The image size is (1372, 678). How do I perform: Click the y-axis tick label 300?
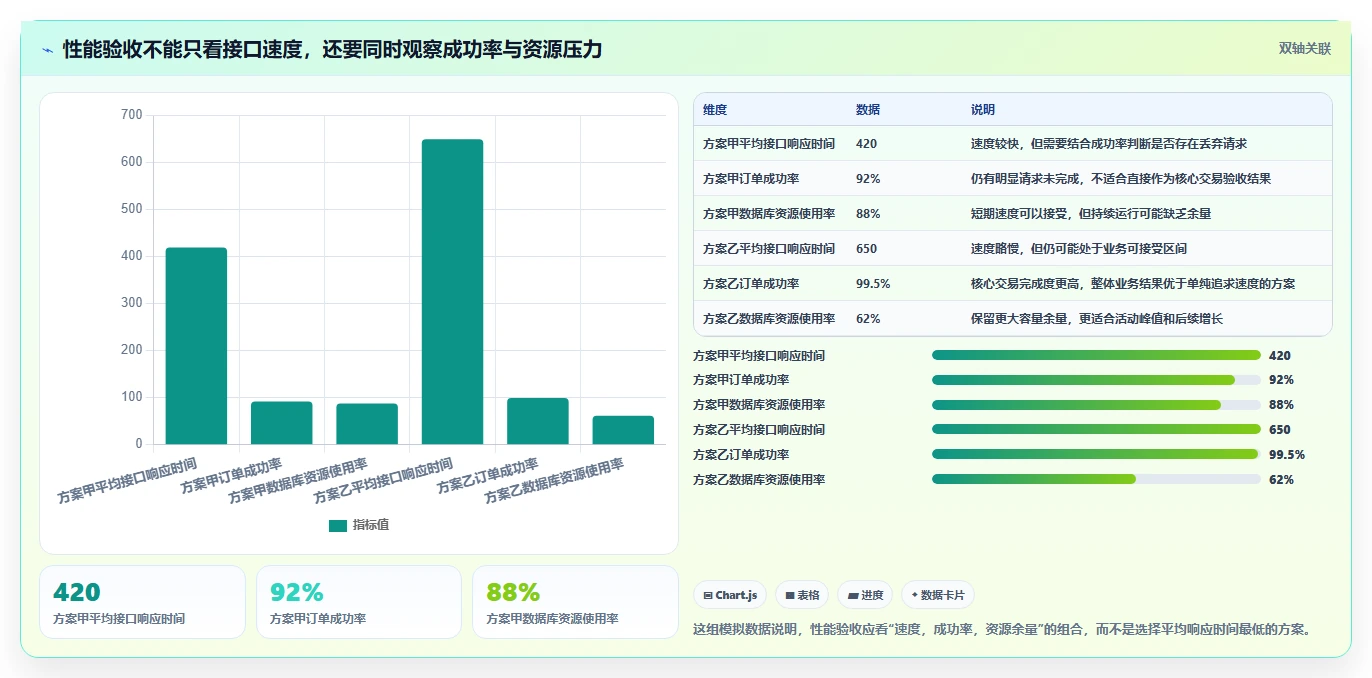tap(131, 303)
